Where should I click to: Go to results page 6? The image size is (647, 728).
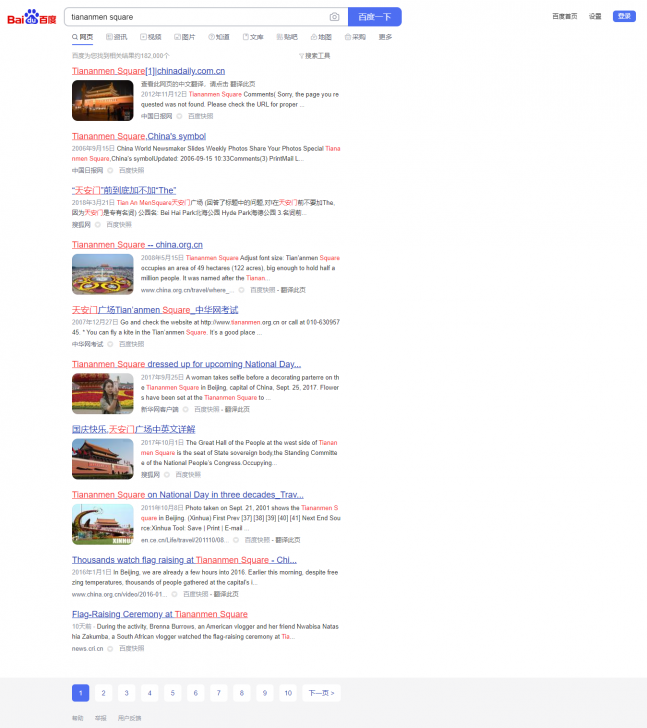coord(195,693)
